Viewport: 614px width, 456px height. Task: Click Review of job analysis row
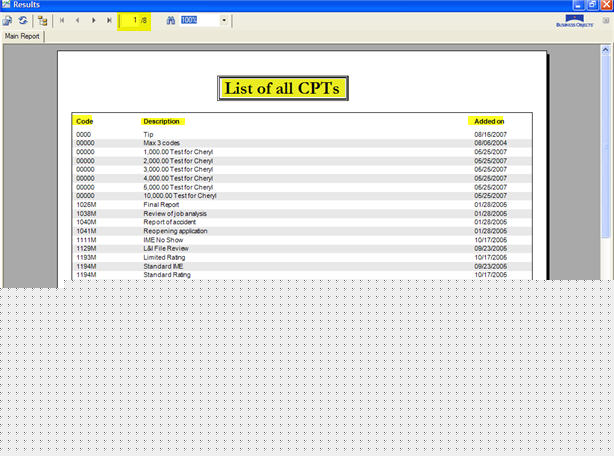(x=302, y=214)
